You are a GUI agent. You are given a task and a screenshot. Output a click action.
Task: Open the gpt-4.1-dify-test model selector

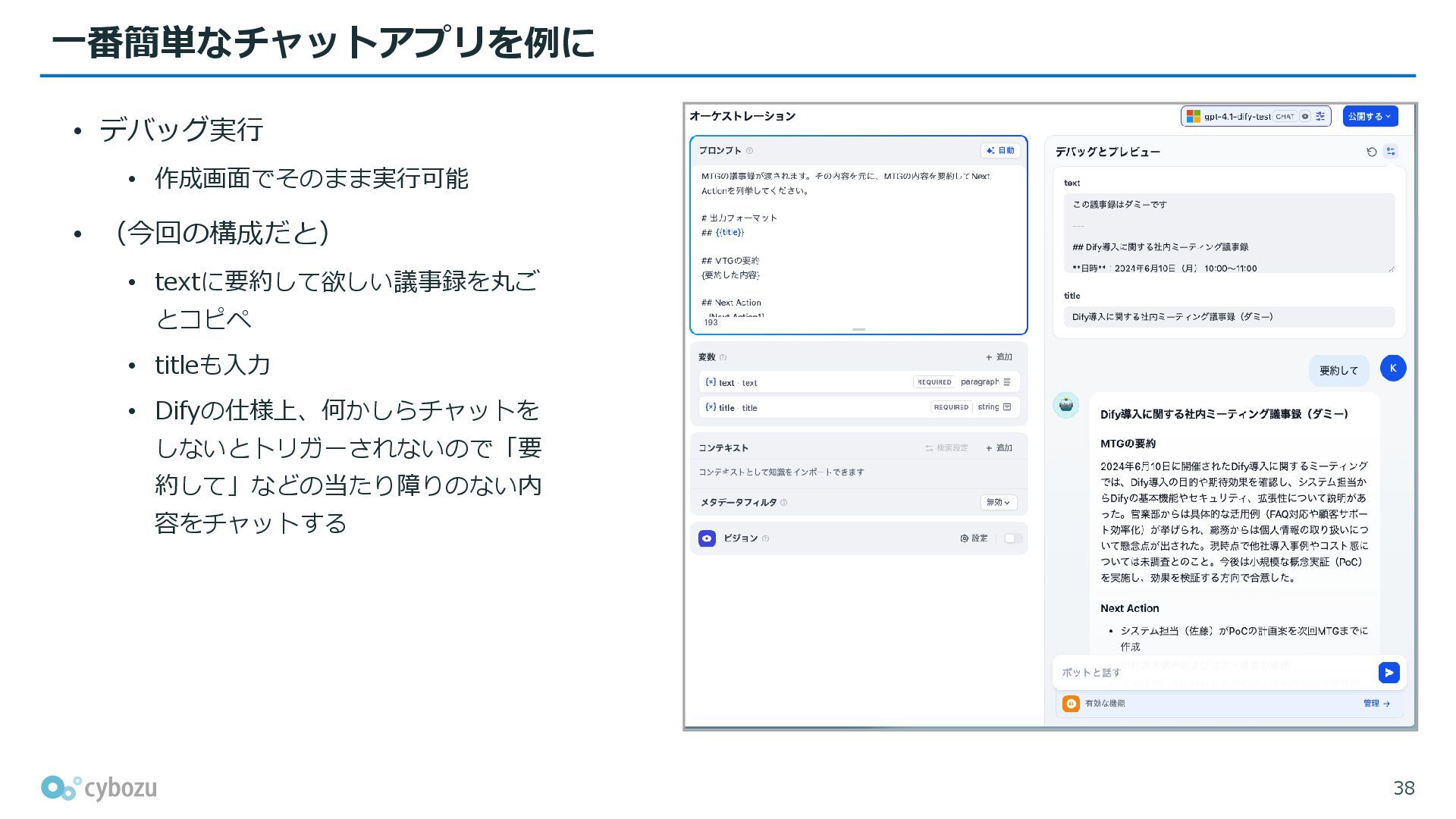[1255, 117]
